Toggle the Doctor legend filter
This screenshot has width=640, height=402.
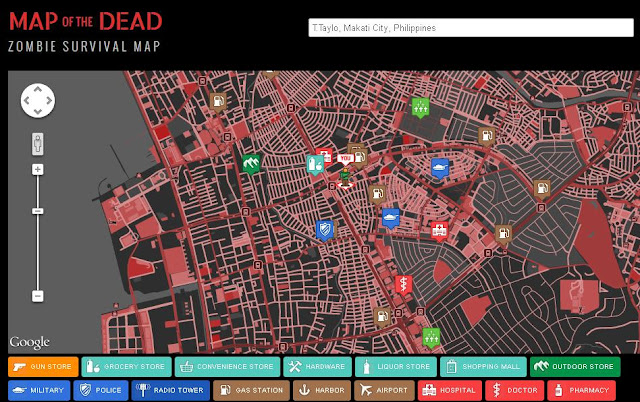pyautogui.click(x=515, y=390)
